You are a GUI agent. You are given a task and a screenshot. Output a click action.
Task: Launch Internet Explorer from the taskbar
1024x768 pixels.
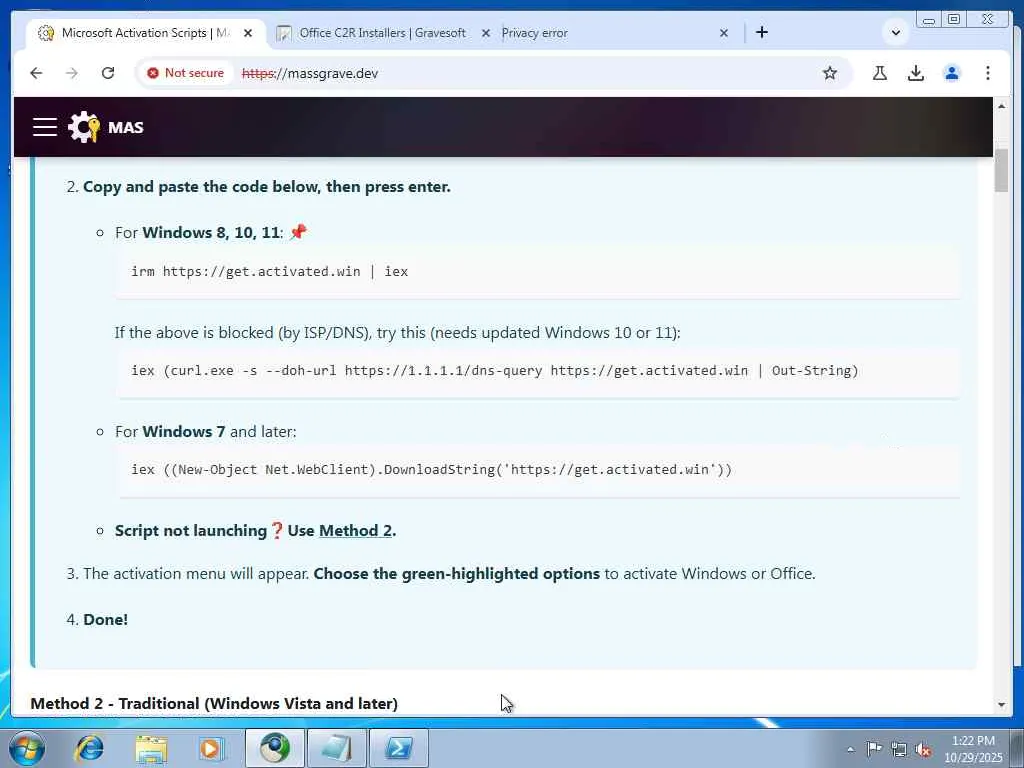(89, 748)
